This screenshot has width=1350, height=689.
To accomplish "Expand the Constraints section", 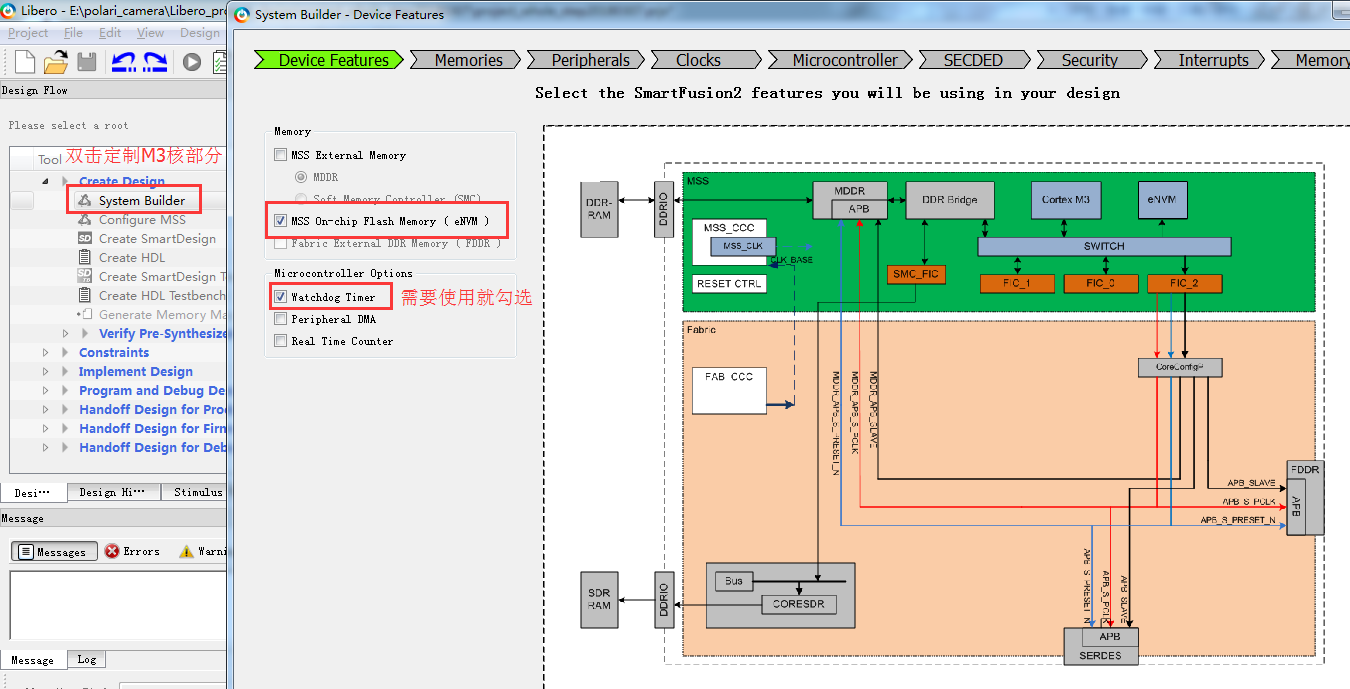I will [44, 352].
